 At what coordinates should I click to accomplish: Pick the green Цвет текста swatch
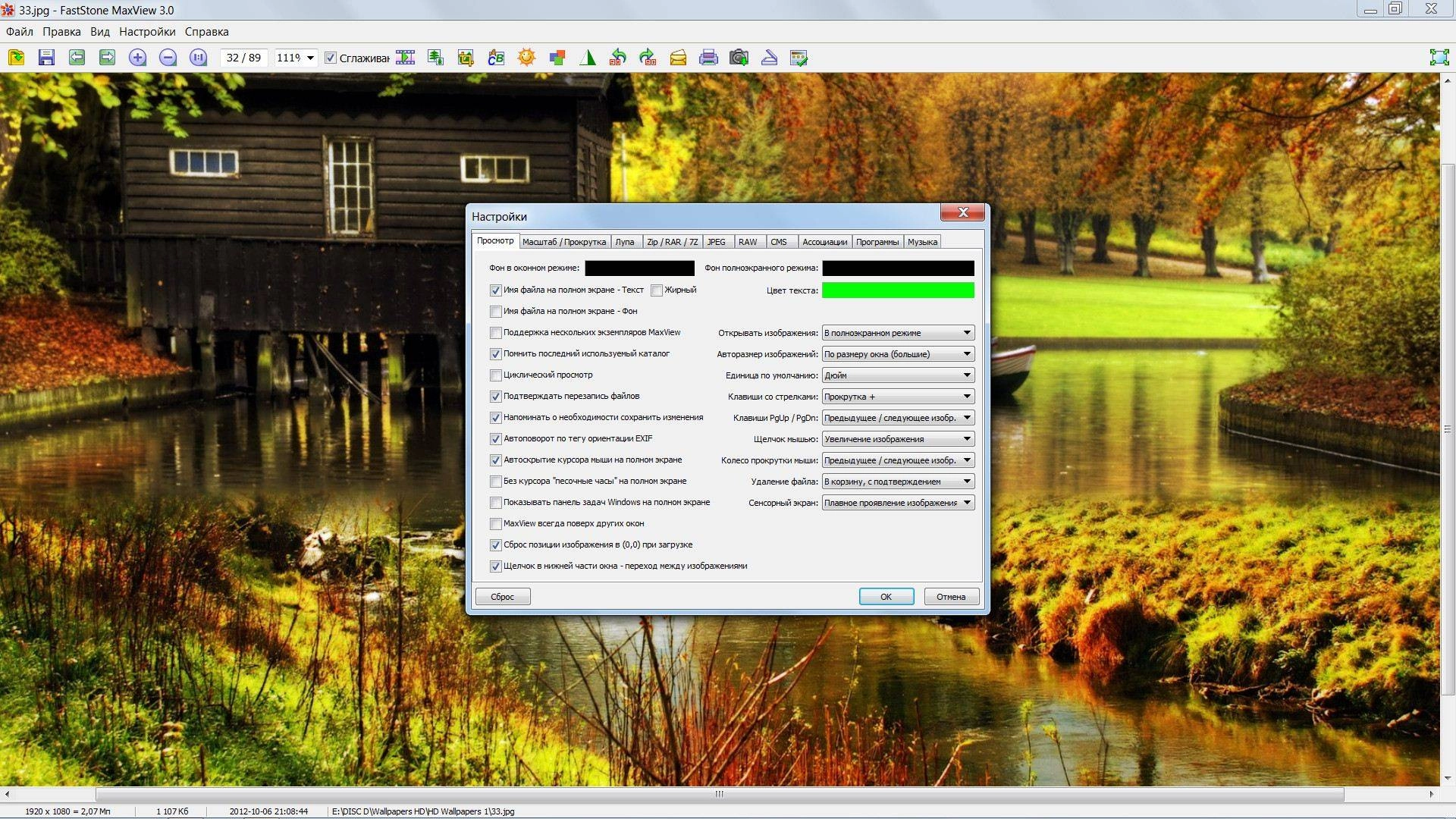pos(898,290)
